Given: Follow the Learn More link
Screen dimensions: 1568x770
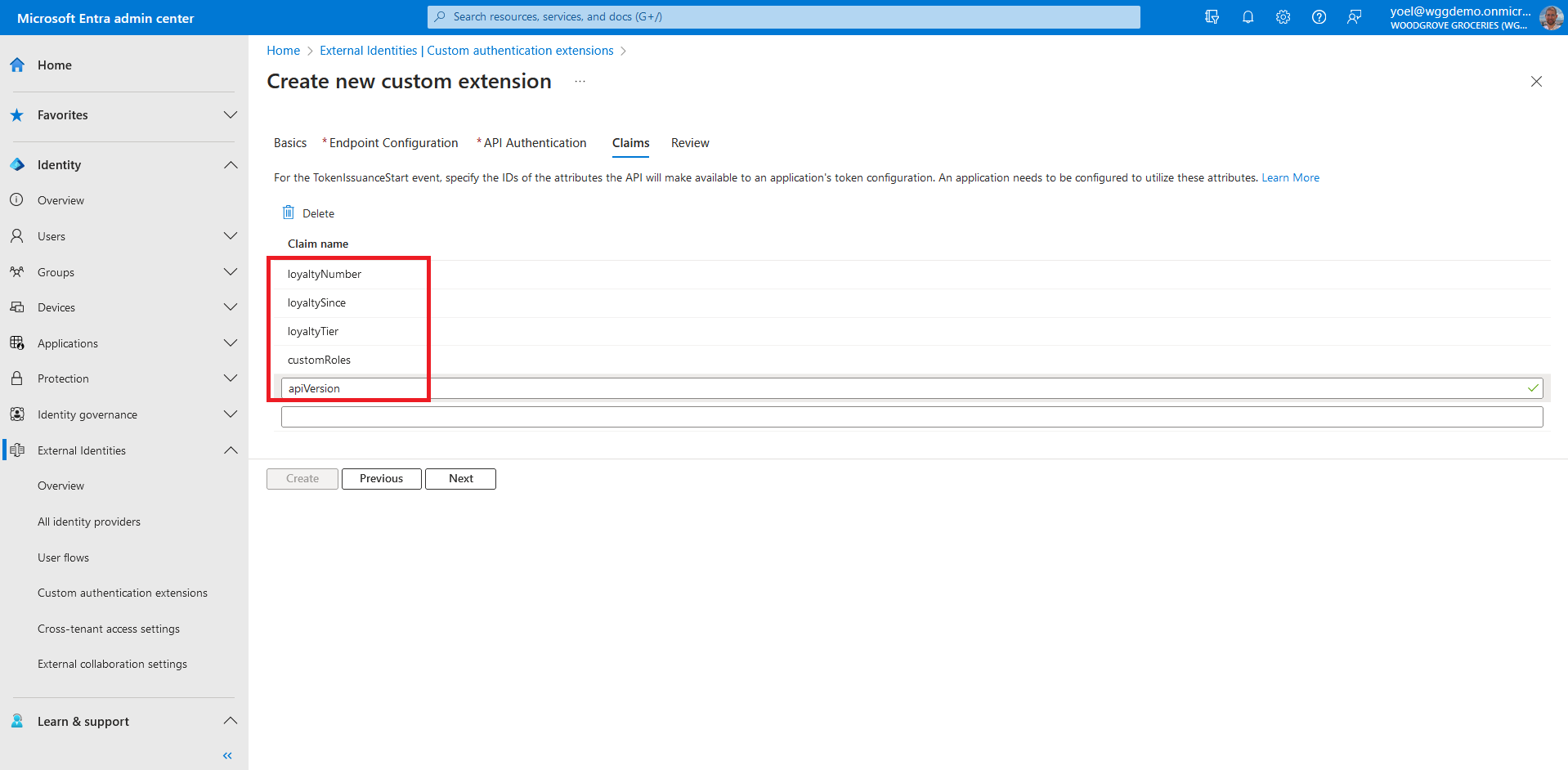Looking at the screenshot, I should pos(1290,177).
